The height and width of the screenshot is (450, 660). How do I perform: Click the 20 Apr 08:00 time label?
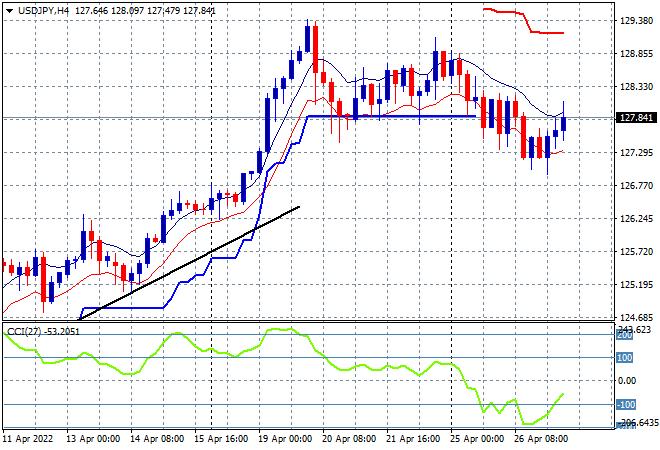pyautogui.click(x=349, y=439)
